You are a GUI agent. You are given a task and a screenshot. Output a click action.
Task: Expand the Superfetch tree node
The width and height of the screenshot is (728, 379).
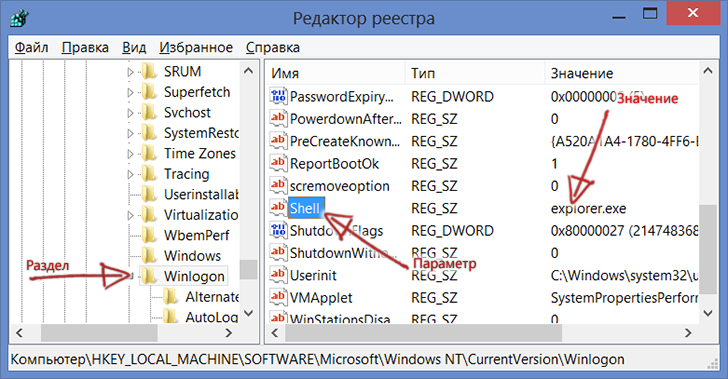[x=130, y=92]
